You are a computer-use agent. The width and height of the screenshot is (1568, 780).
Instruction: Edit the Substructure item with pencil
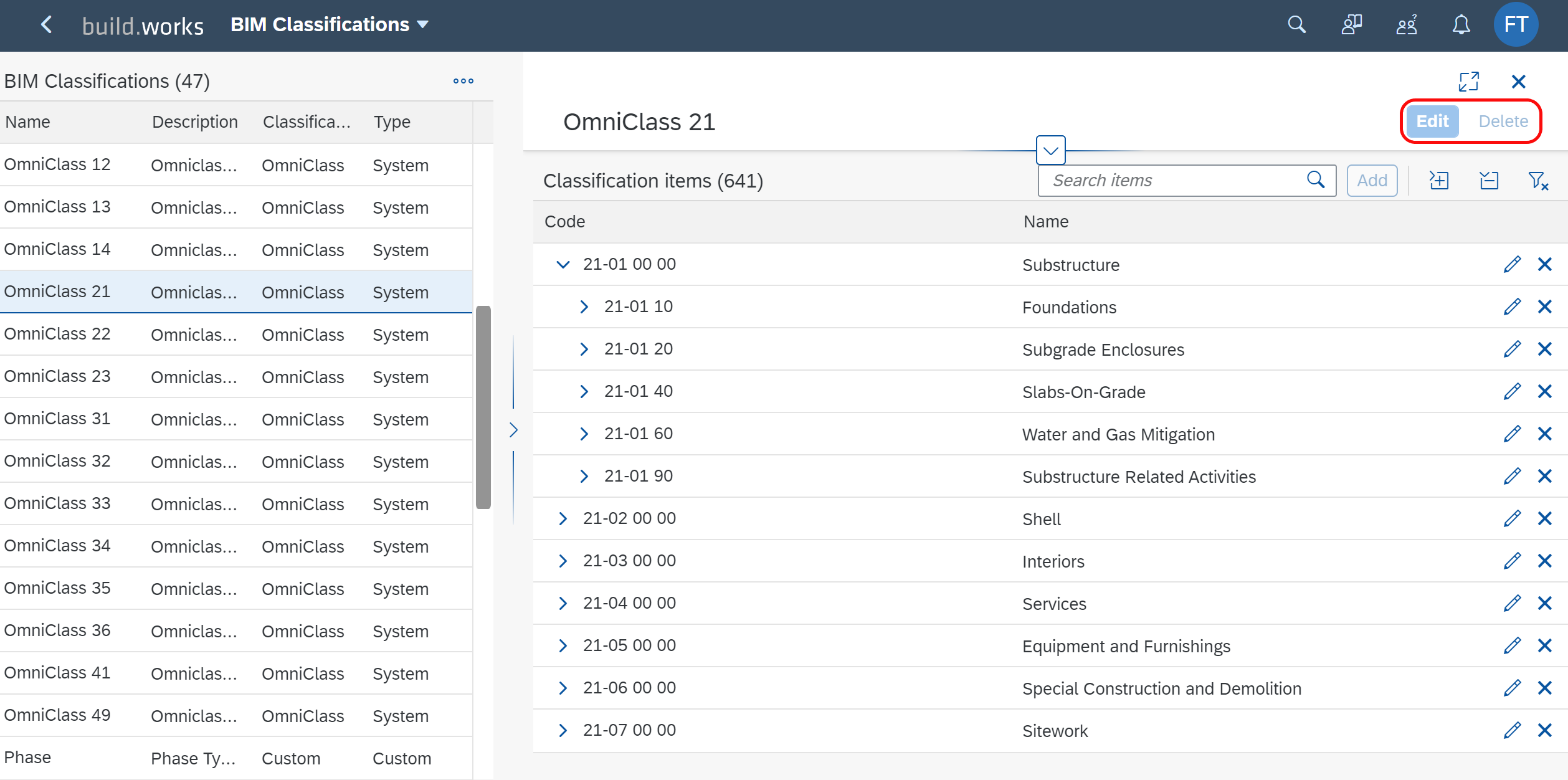pyautogui.click(x=1512, y=264)
